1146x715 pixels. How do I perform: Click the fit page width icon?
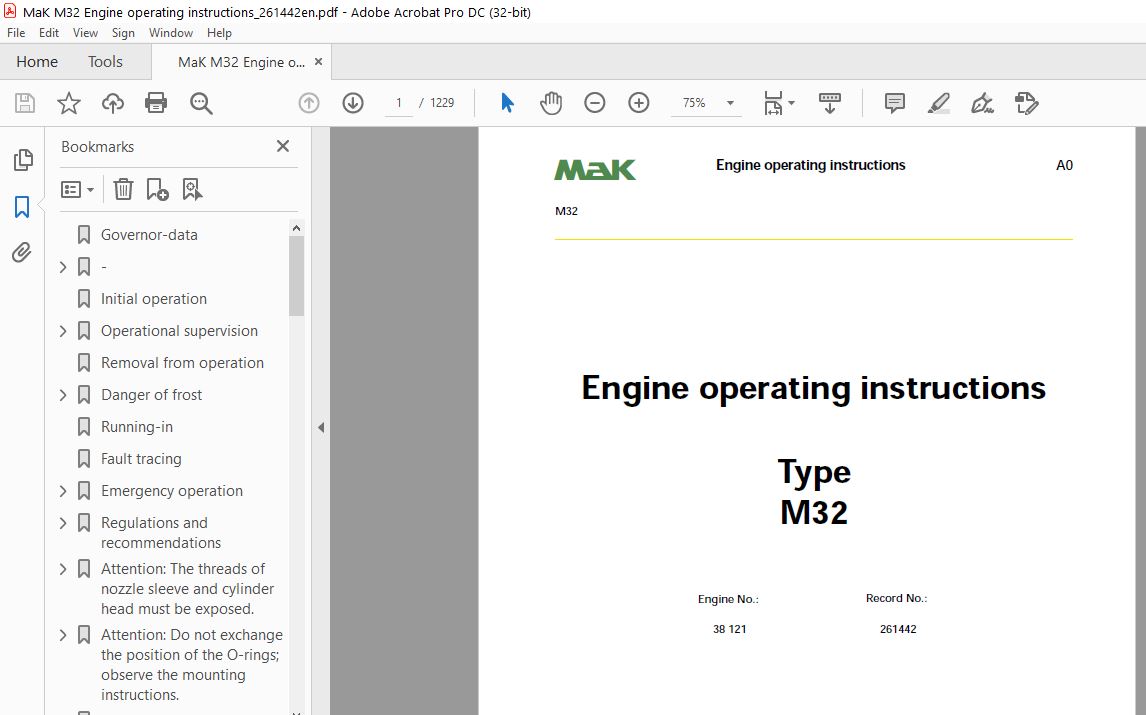pyautogui.click(x=773, y=103)
